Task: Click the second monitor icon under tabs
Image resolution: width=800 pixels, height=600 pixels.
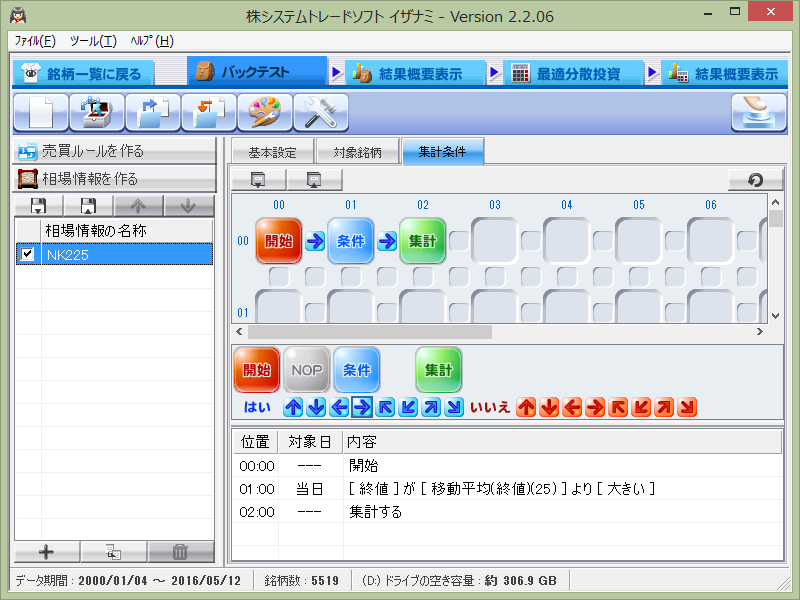Action: [314, 180]
